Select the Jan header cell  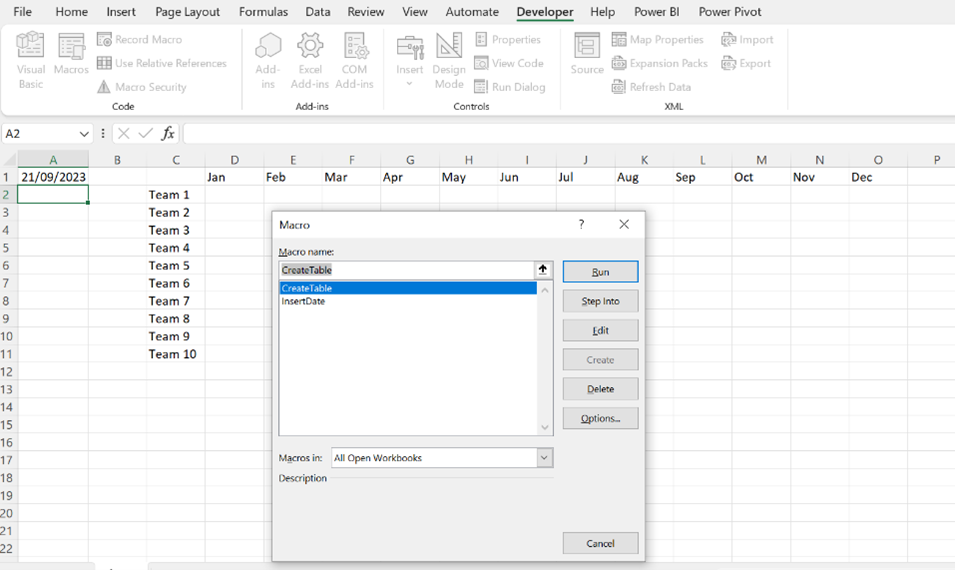tap(234, 177)
